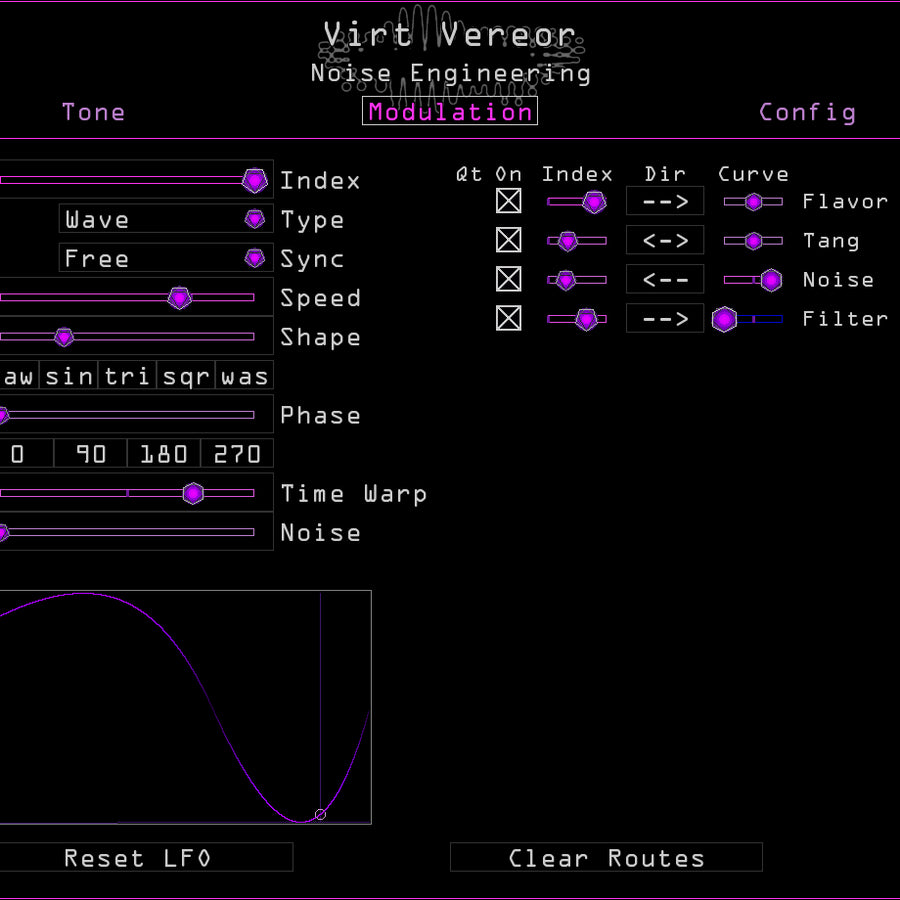Click the Flavor route index knob
The width and height of the screenshot is (900, 900).
point(594,202)
